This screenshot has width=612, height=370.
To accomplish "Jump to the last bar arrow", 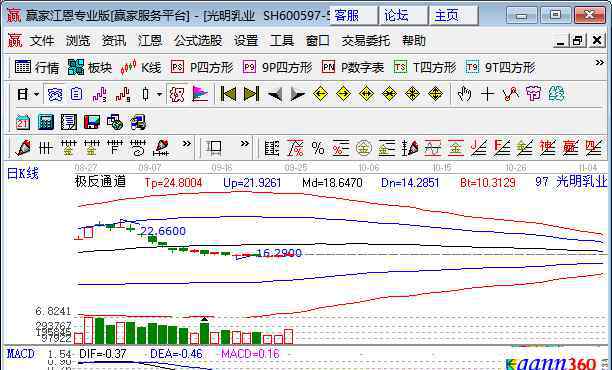I will click(x=251, y=94).
